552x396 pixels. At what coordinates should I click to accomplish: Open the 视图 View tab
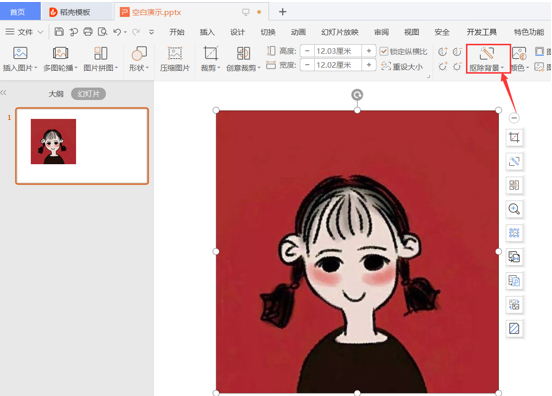tap(412, 32)
